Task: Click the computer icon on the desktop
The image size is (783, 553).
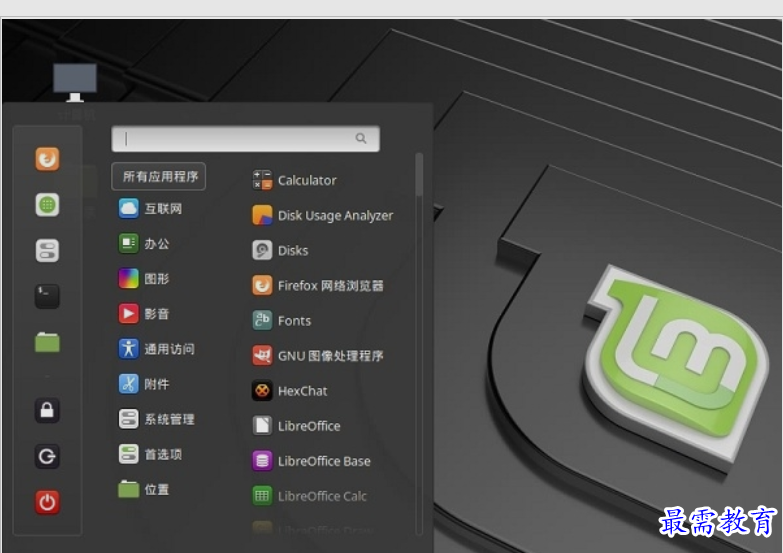Action: pyautogui.click(x=75, y=82)
